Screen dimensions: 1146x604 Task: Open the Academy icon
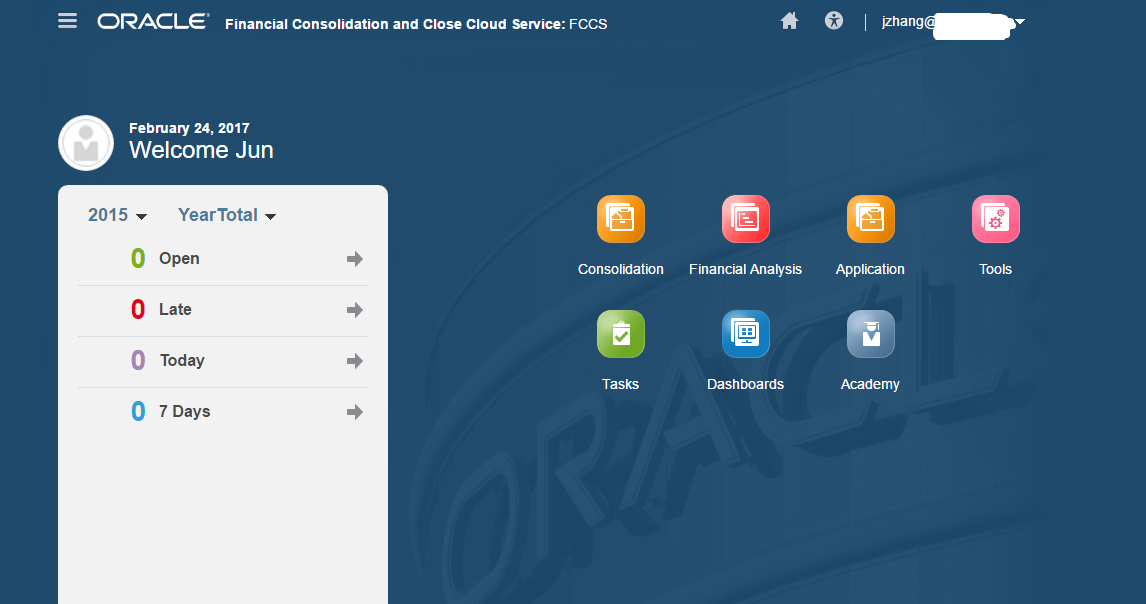coord(870,334)
